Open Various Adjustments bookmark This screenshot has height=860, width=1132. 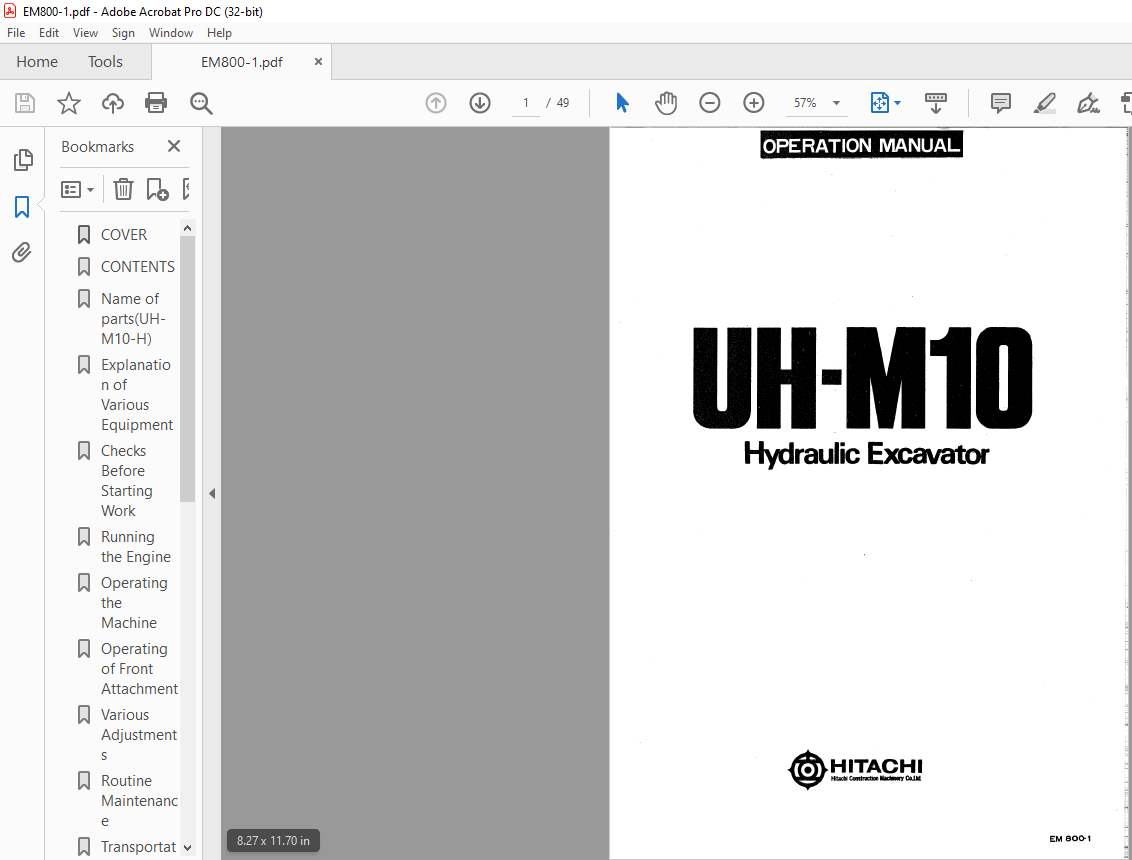tap(139, 734)
